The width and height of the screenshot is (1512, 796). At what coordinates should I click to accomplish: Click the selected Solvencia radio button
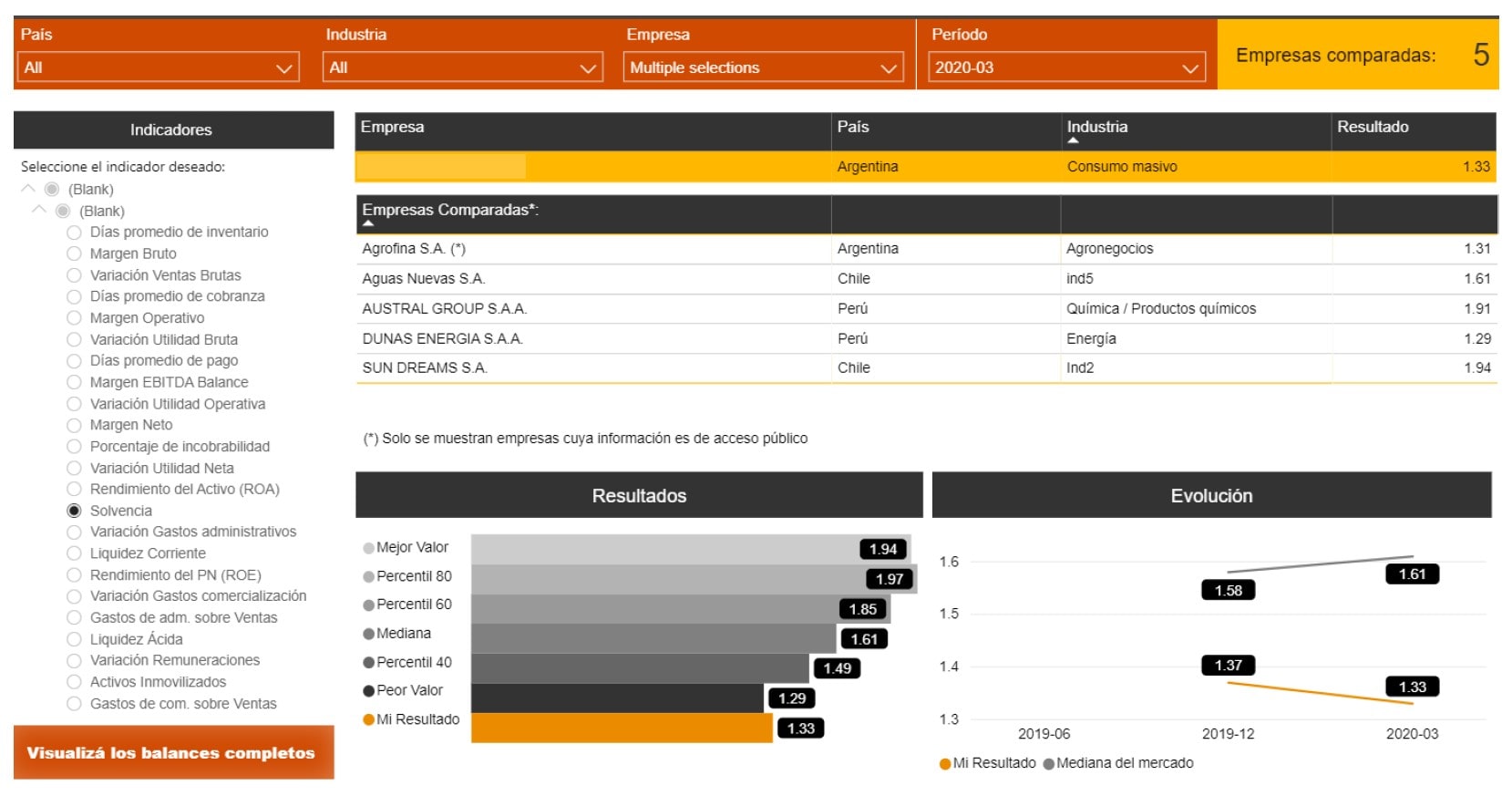coord(75,511)
